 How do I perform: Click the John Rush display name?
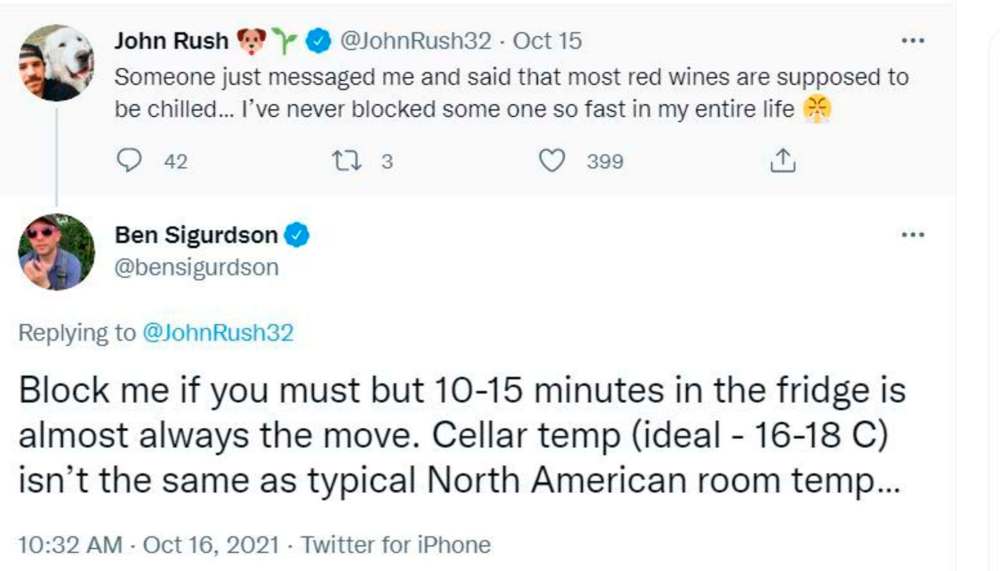171,41
